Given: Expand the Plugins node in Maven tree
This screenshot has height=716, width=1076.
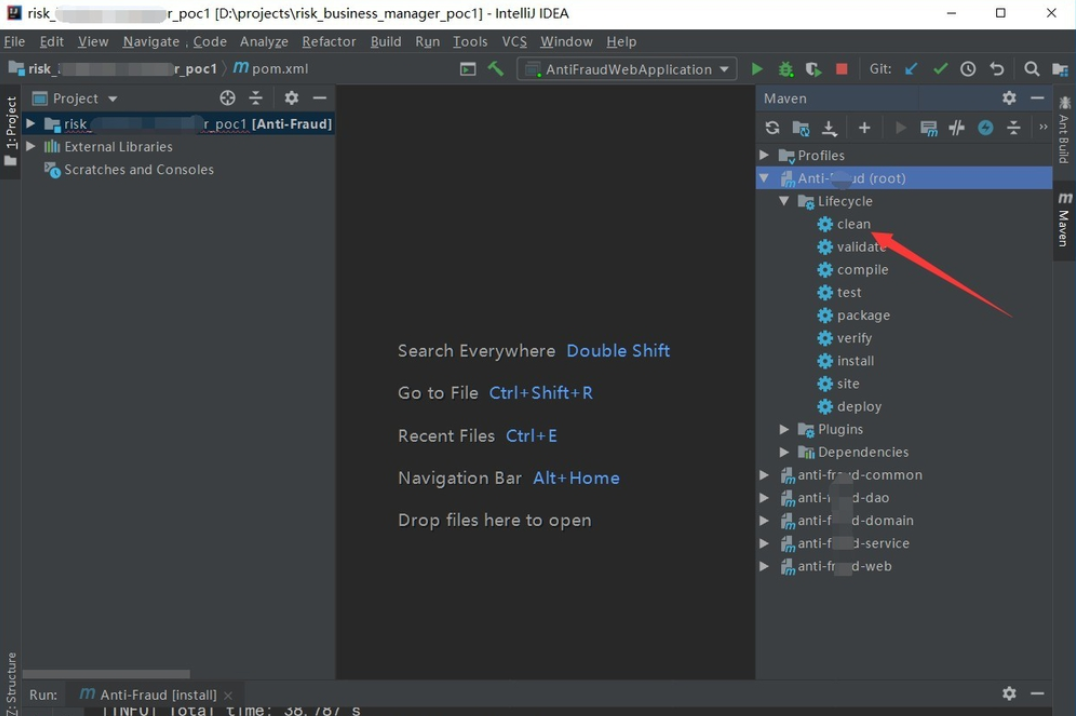Looking at the screenshot, I should click(x=785, y=429).
